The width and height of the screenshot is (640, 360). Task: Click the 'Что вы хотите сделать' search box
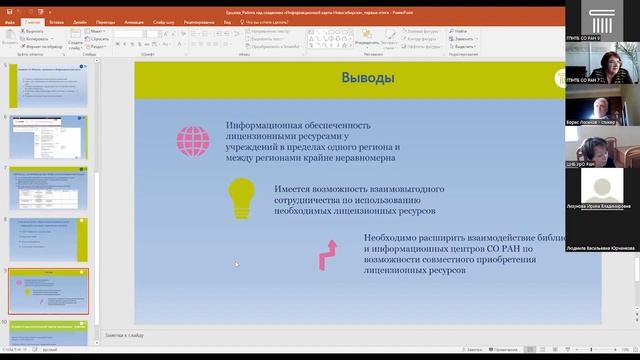[x=264, y=22]
